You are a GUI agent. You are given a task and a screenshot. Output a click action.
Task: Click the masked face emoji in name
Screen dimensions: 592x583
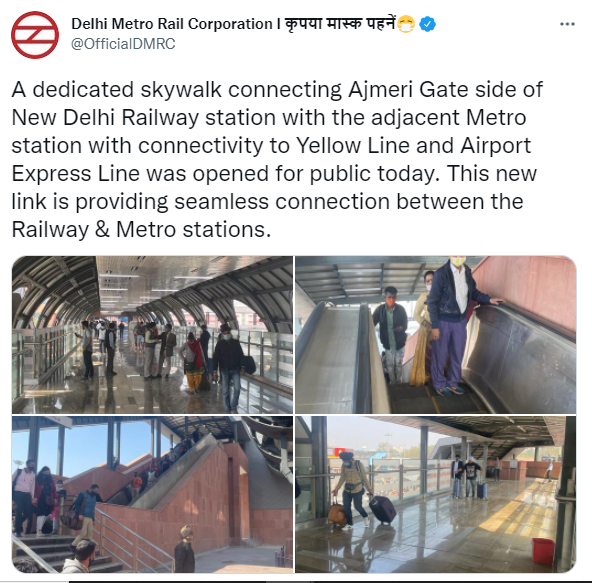[406, 24]
